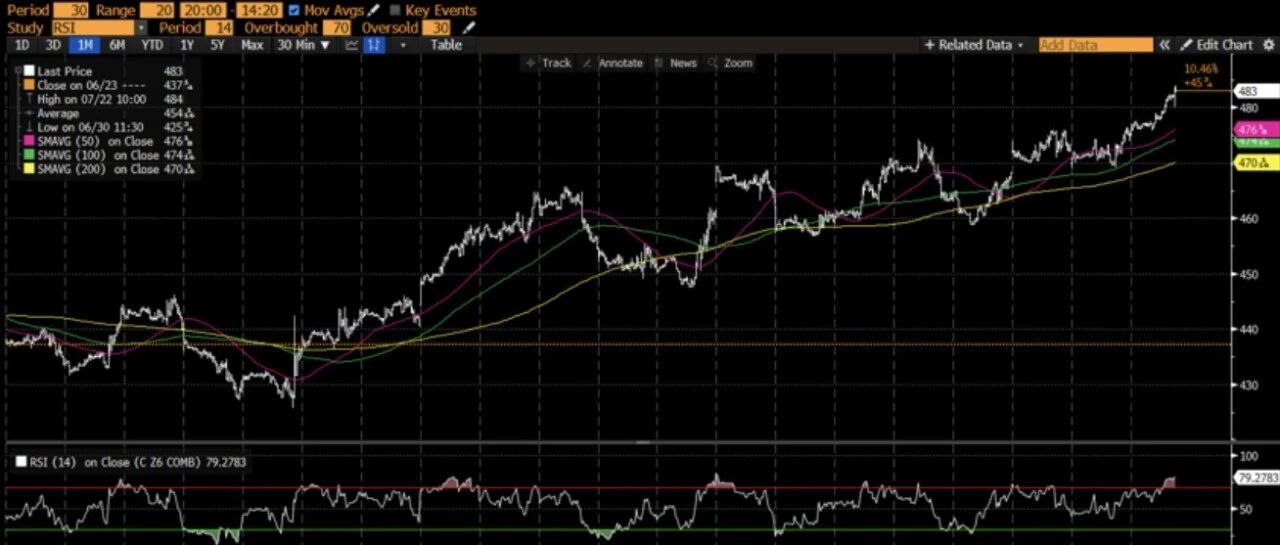The image size is (1280, 545).
Task: Click the pencil icon beside Mov Avgs
Action: click(374, 10)
